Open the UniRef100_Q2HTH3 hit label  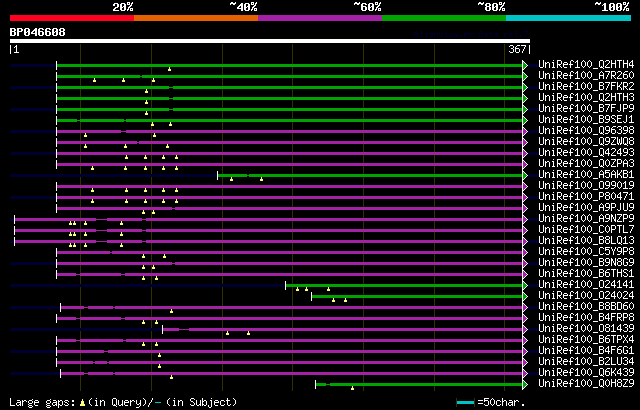586,98
